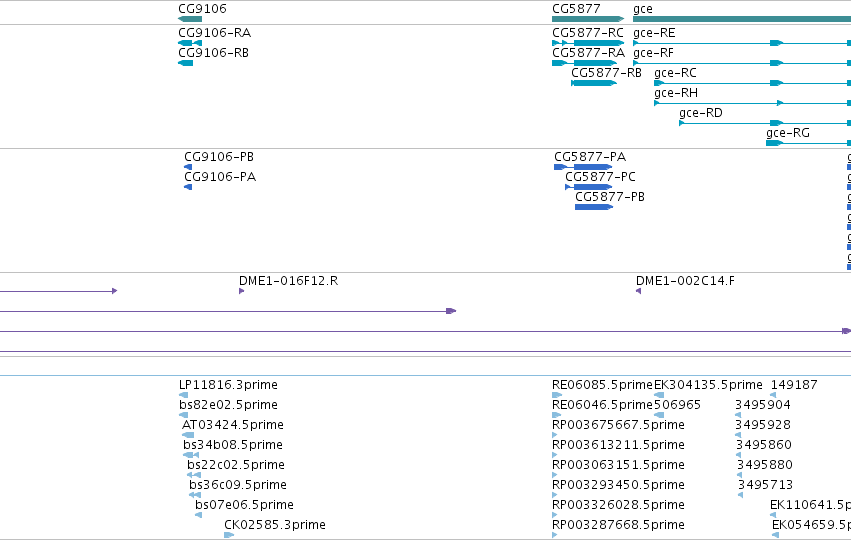
Task: Click the CG5877-PB protein feature bar
Action: tap(594, 207)
